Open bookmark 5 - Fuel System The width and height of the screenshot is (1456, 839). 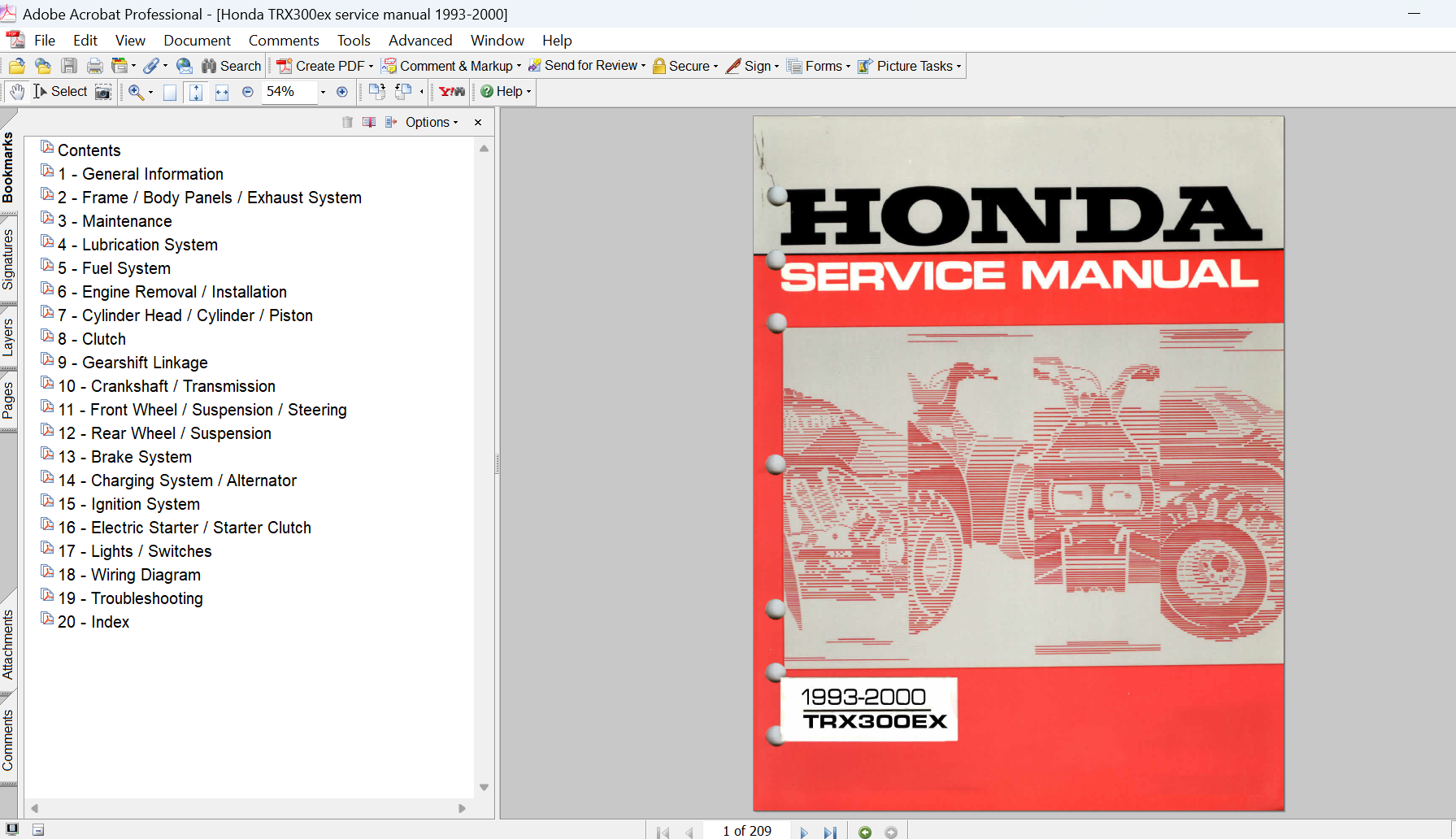click(114, 268)
